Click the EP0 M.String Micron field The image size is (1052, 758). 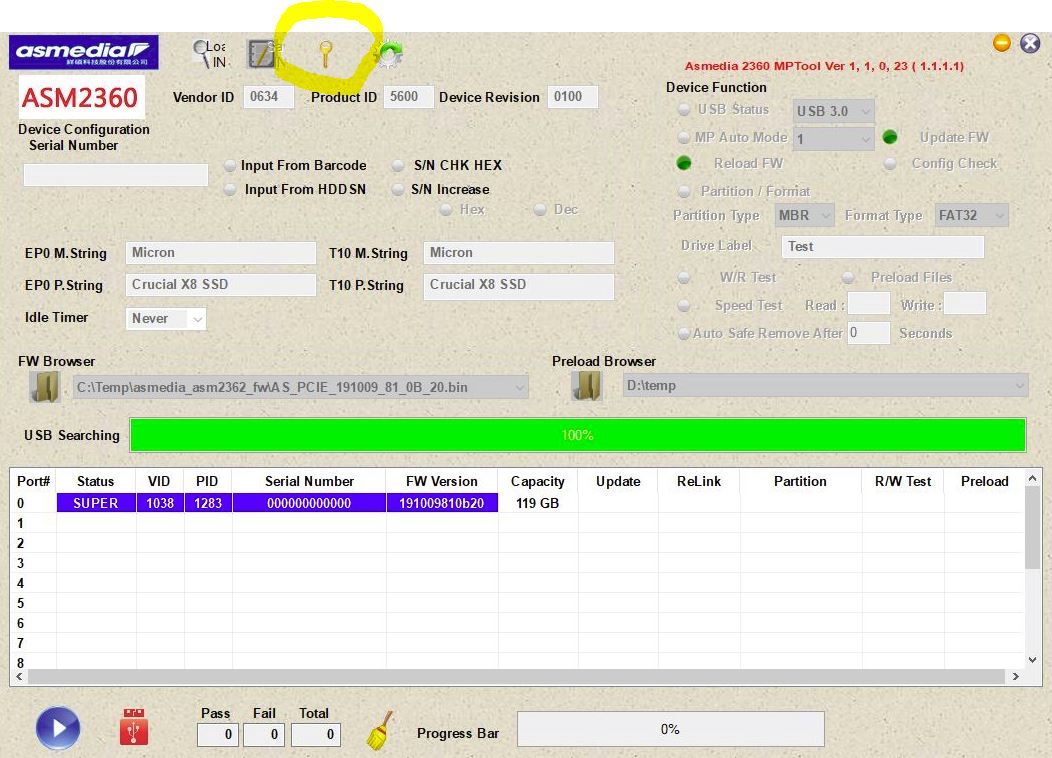tap(221, 253)
